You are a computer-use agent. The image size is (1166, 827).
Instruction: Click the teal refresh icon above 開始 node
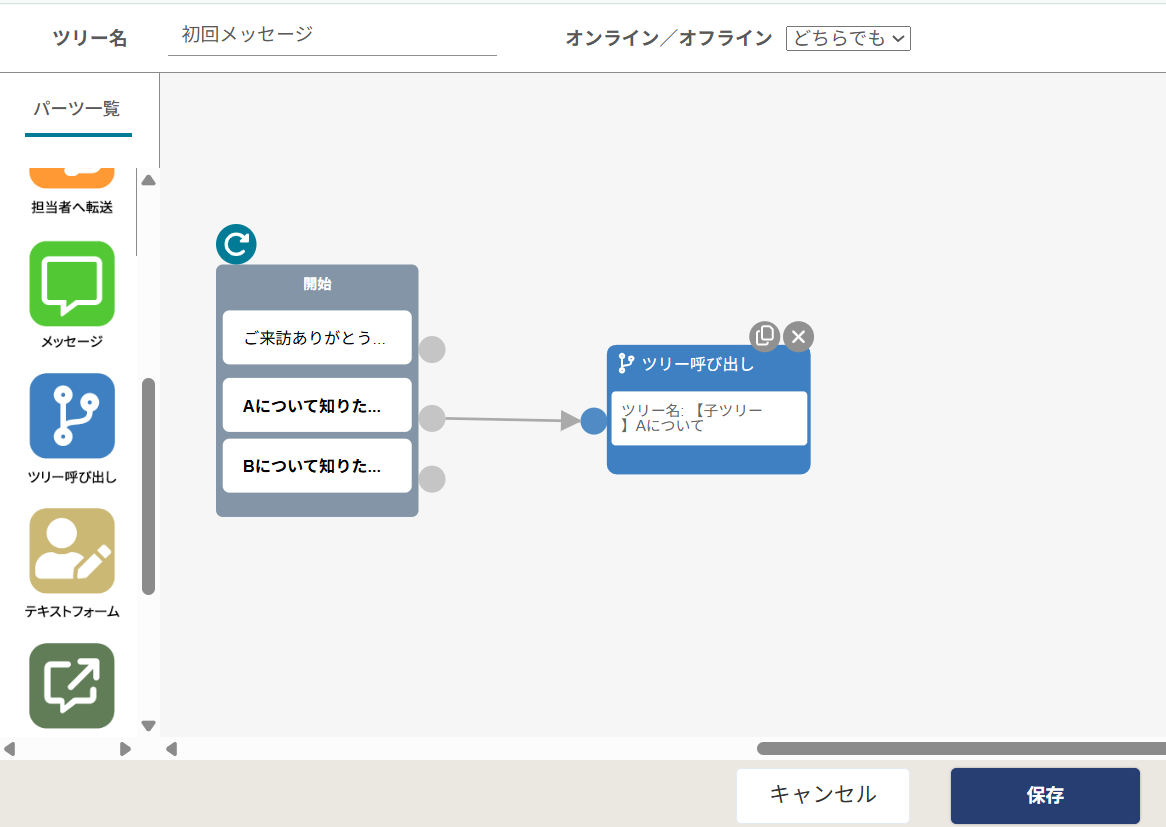coord(236,244)
